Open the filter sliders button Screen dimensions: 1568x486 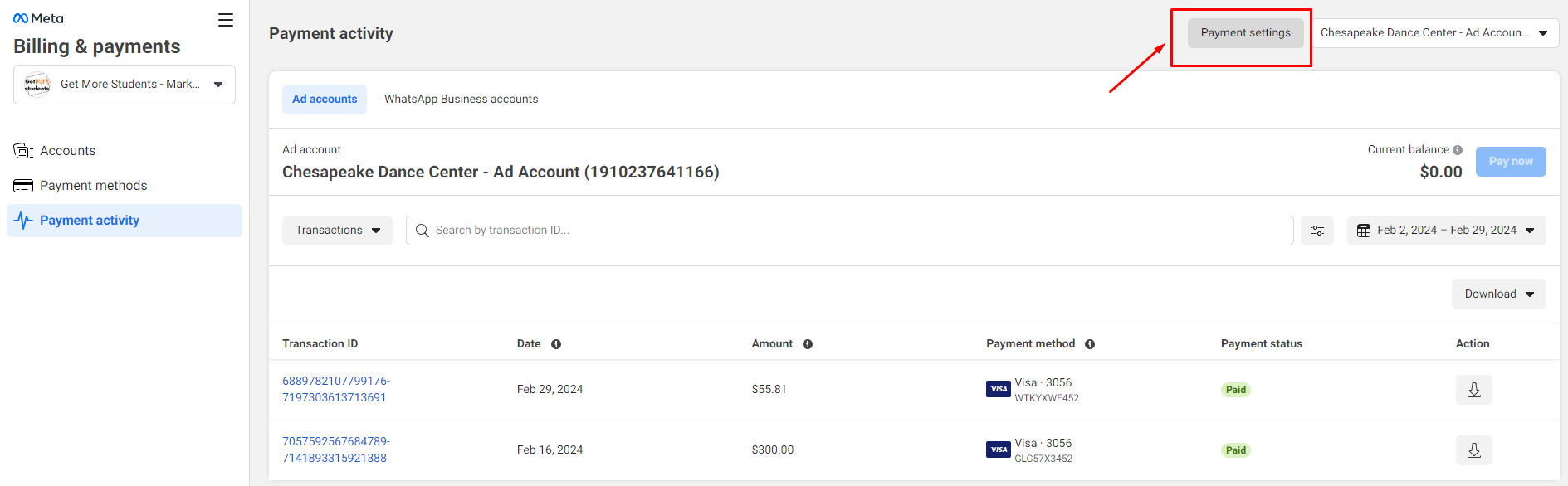coord(1317,231)
